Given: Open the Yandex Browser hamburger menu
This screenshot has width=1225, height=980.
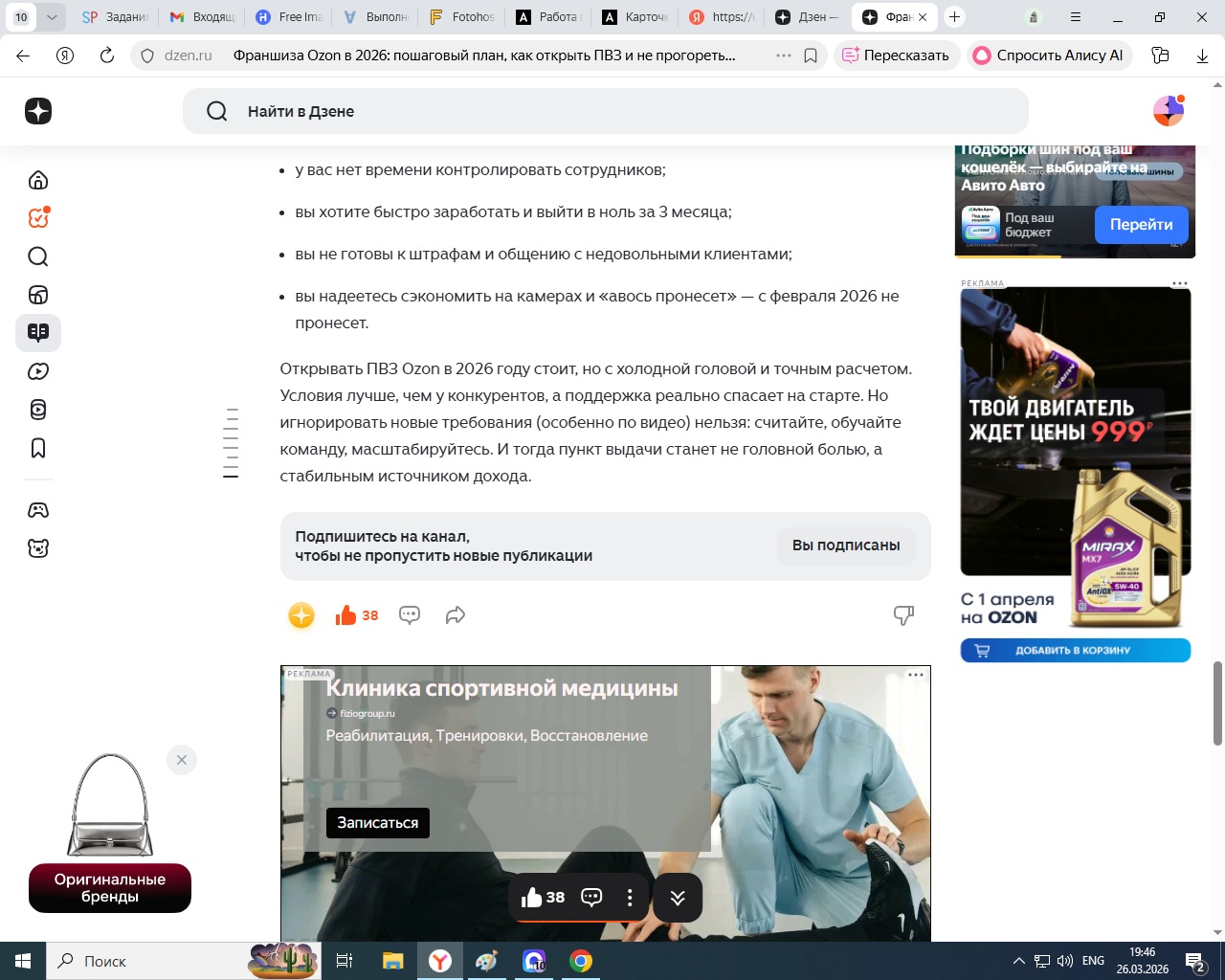Looking at the screenshot, I should (x=1076, y=17).
